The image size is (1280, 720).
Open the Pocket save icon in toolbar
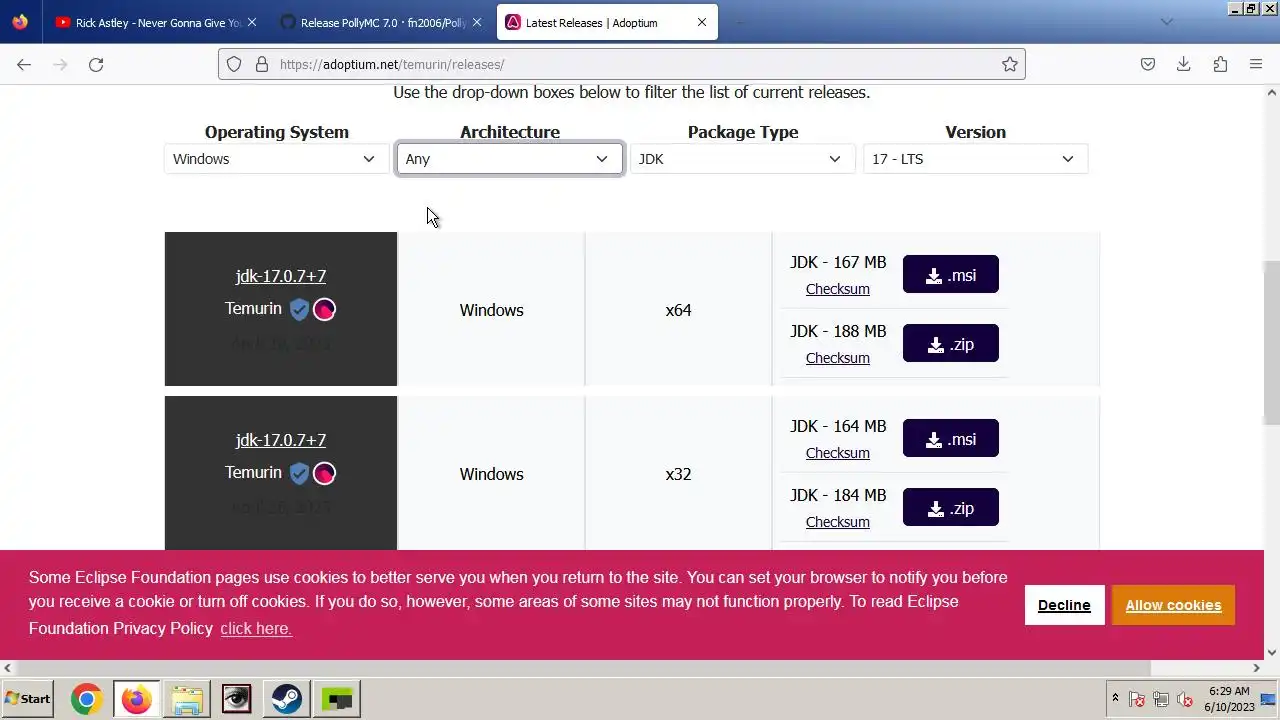pos(1148,64)
